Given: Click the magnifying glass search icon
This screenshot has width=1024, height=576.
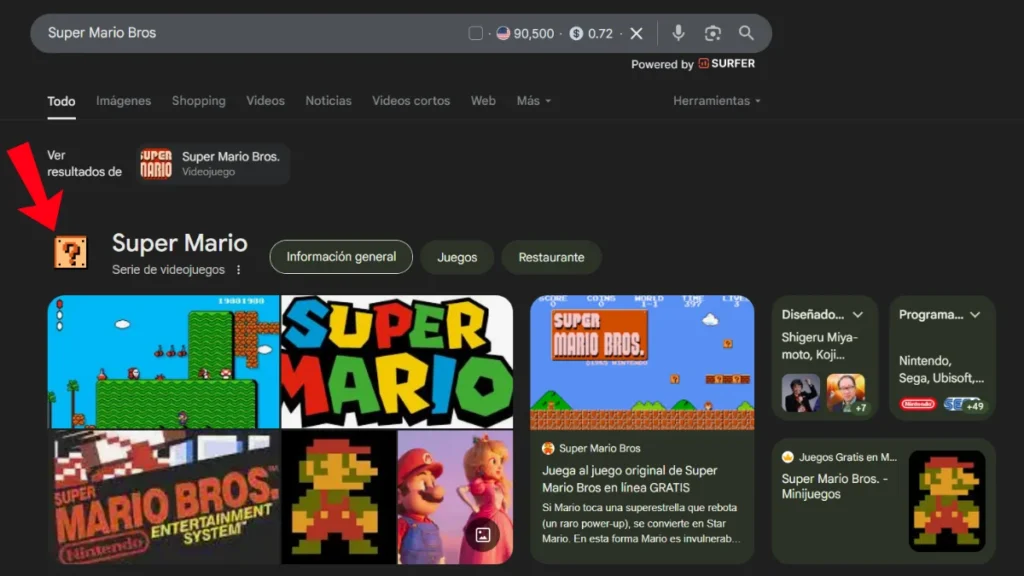Looking at the screenshot, I should [746, 33].
